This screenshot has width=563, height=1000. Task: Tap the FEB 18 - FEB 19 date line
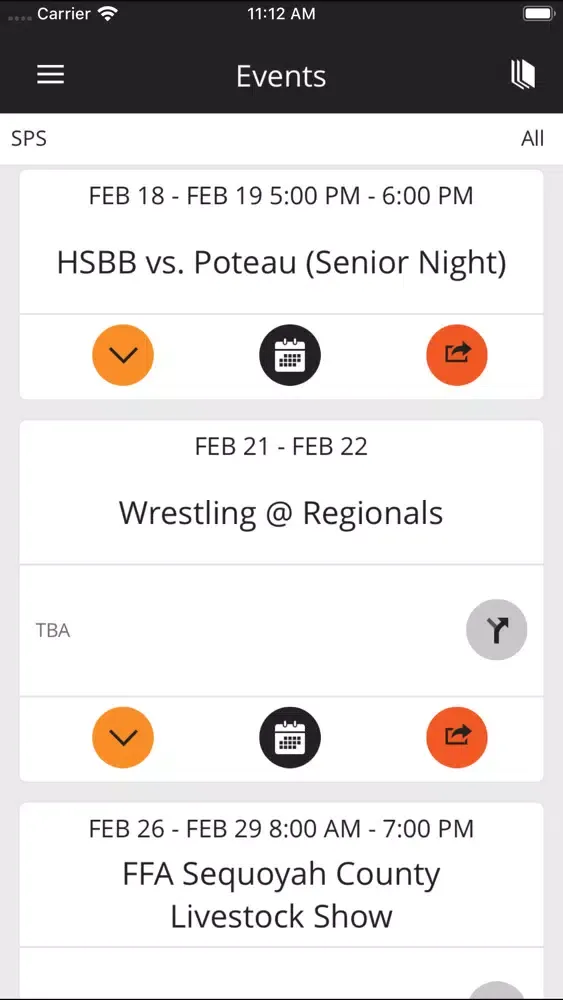tap(281, 196)
